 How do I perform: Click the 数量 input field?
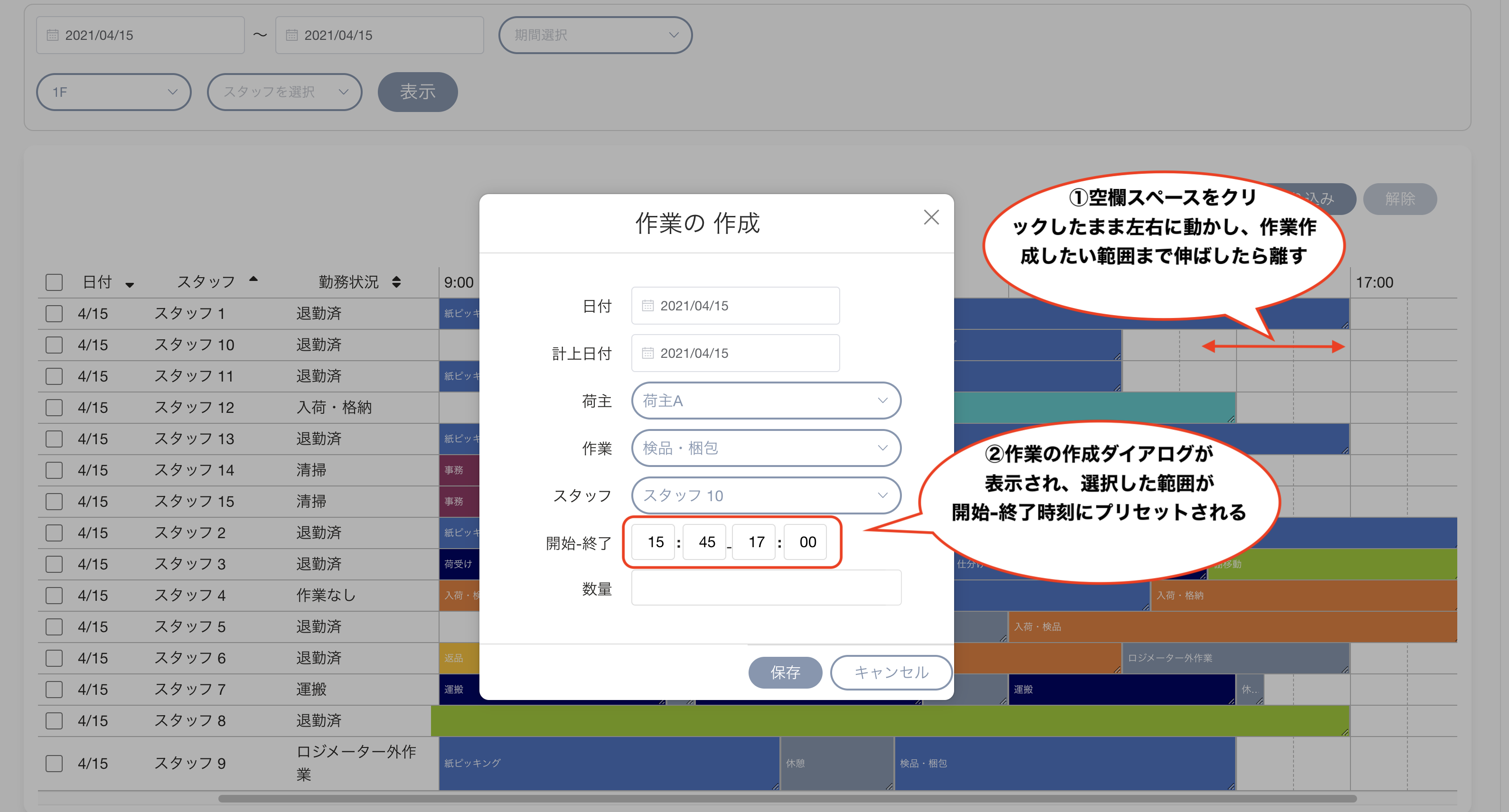click(x=766, y=588)
